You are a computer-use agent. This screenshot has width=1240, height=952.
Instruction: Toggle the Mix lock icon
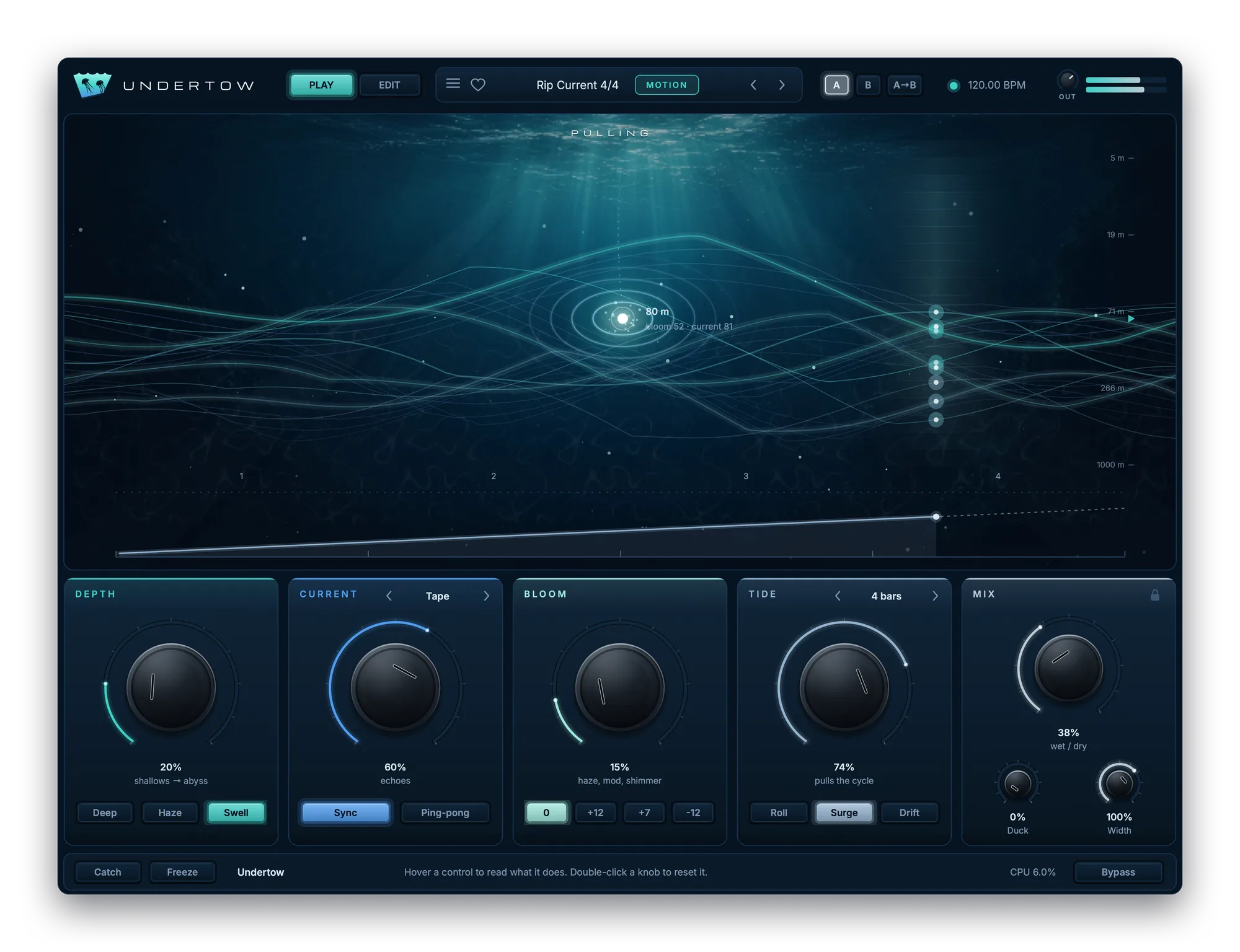click(x=1154, y=595)
